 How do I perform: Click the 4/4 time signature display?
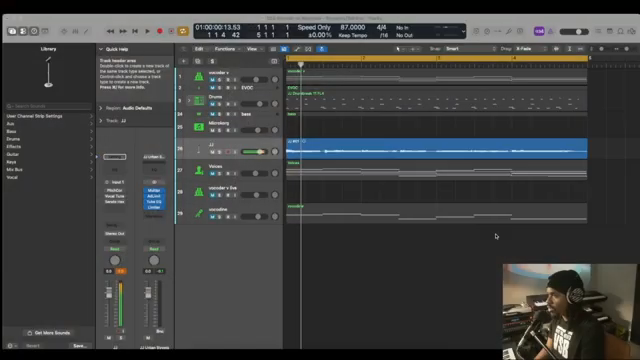click(381, 27)
